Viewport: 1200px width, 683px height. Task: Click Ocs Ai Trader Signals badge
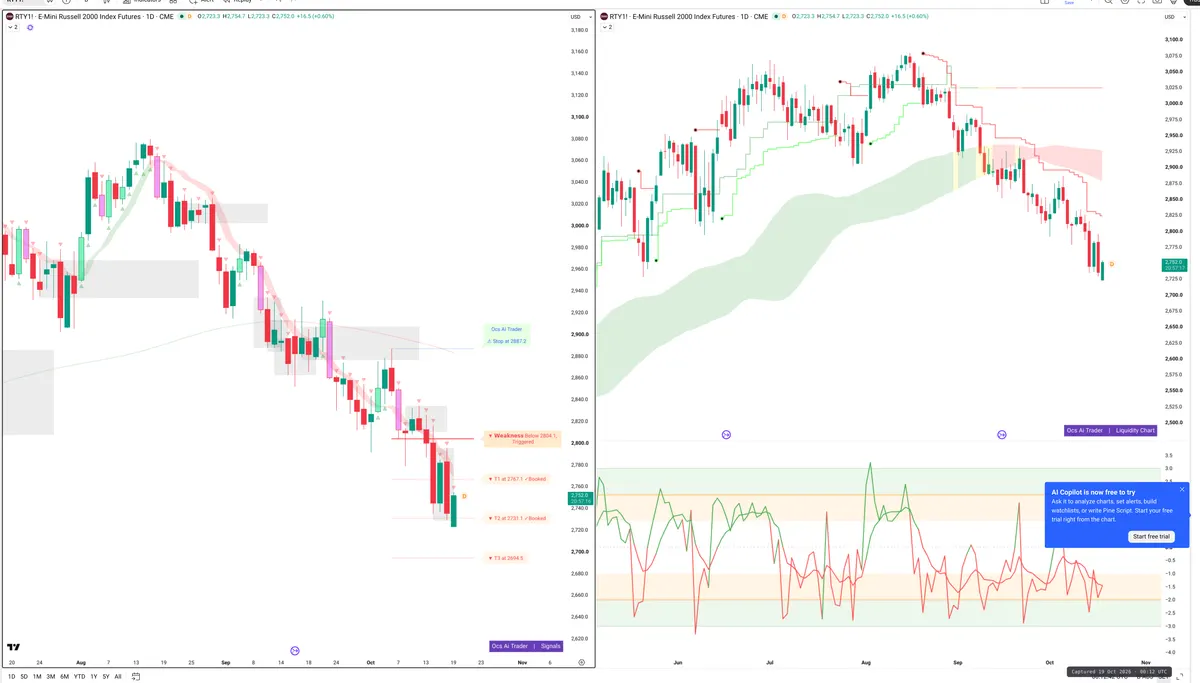tap(526, 646)
